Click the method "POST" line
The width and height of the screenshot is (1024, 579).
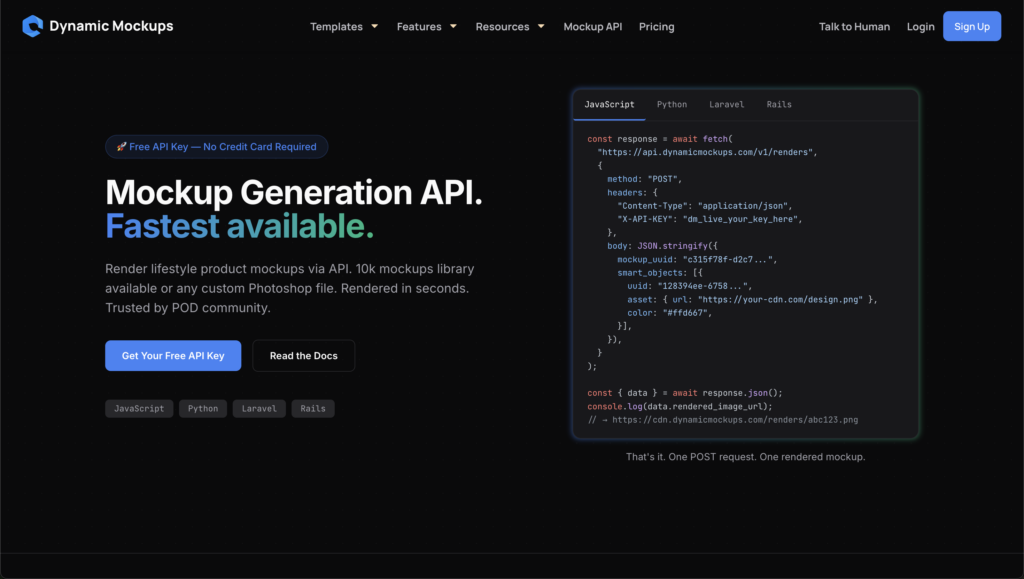[x=645, y=179]
